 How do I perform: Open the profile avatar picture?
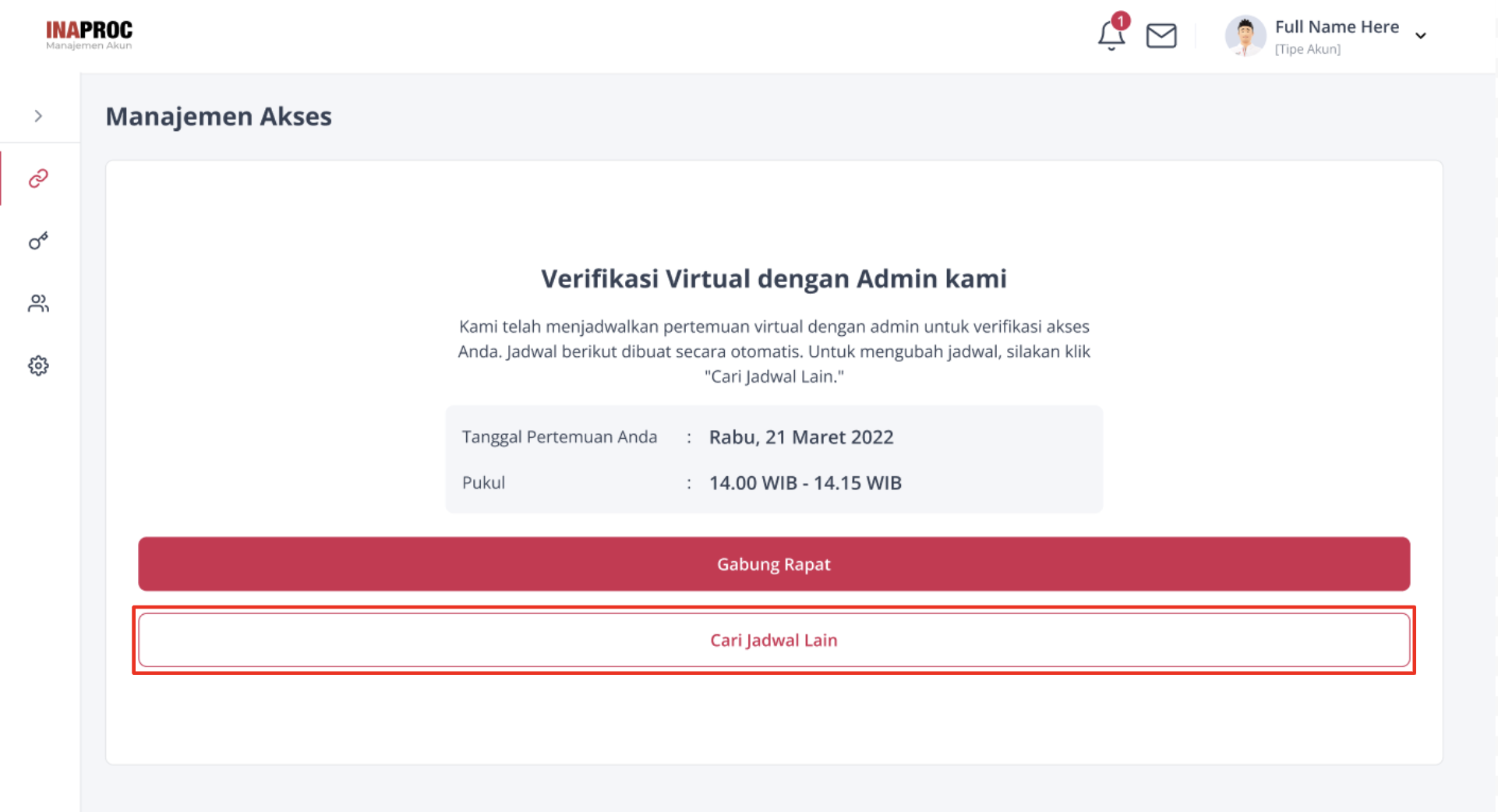point(1244,36)
